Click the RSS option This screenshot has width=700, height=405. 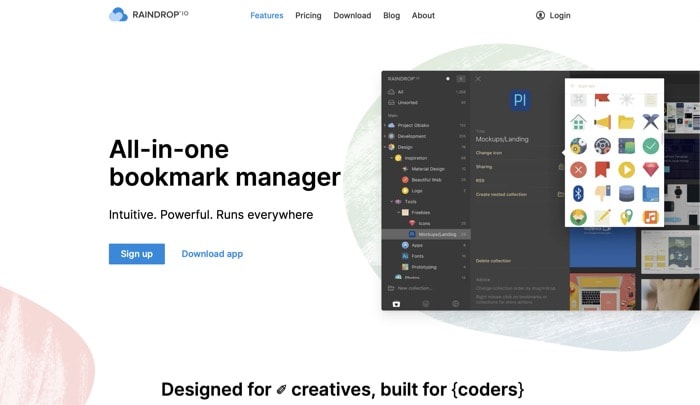point(480,180)
